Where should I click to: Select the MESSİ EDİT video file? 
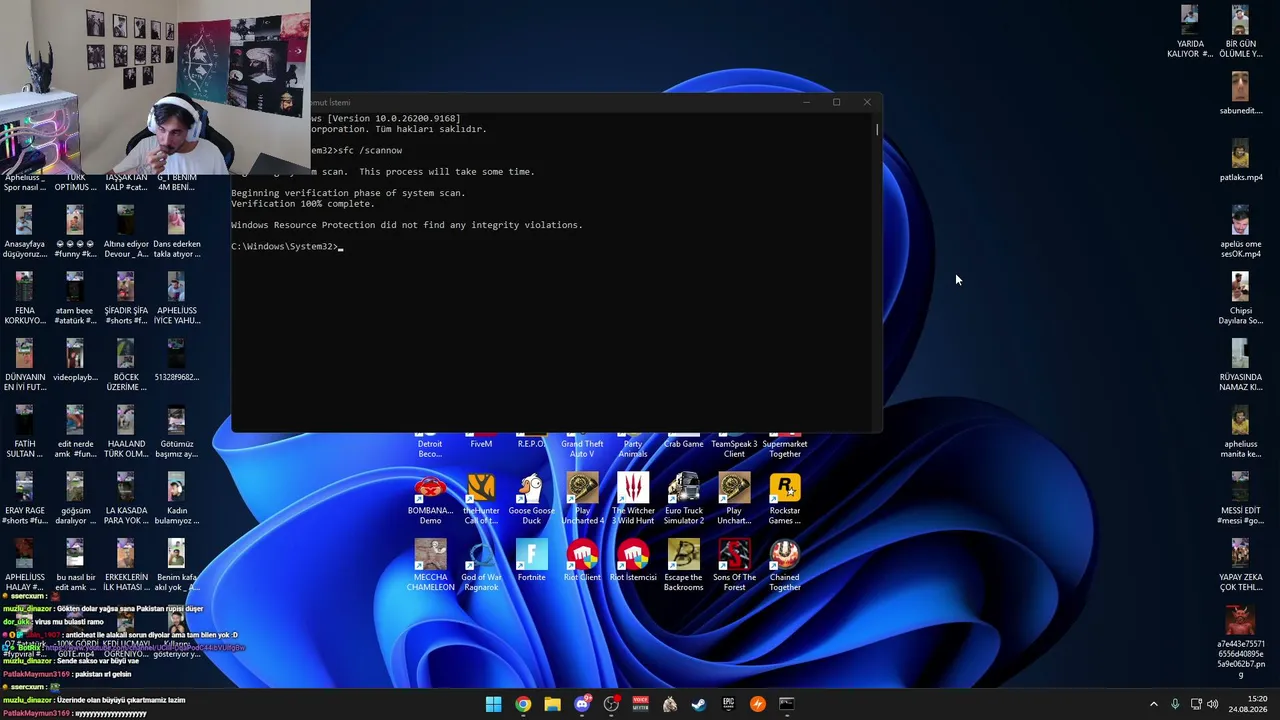(1240, 500)
